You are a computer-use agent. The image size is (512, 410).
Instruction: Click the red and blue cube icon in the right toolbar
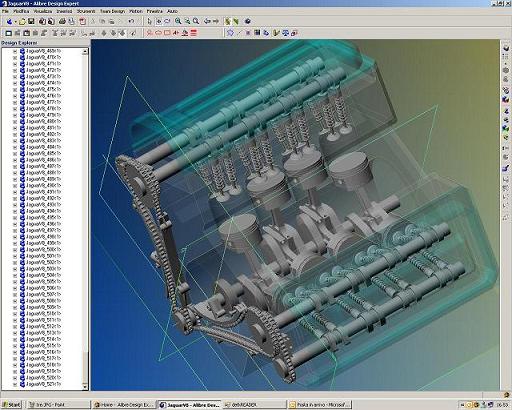[506, 99]
